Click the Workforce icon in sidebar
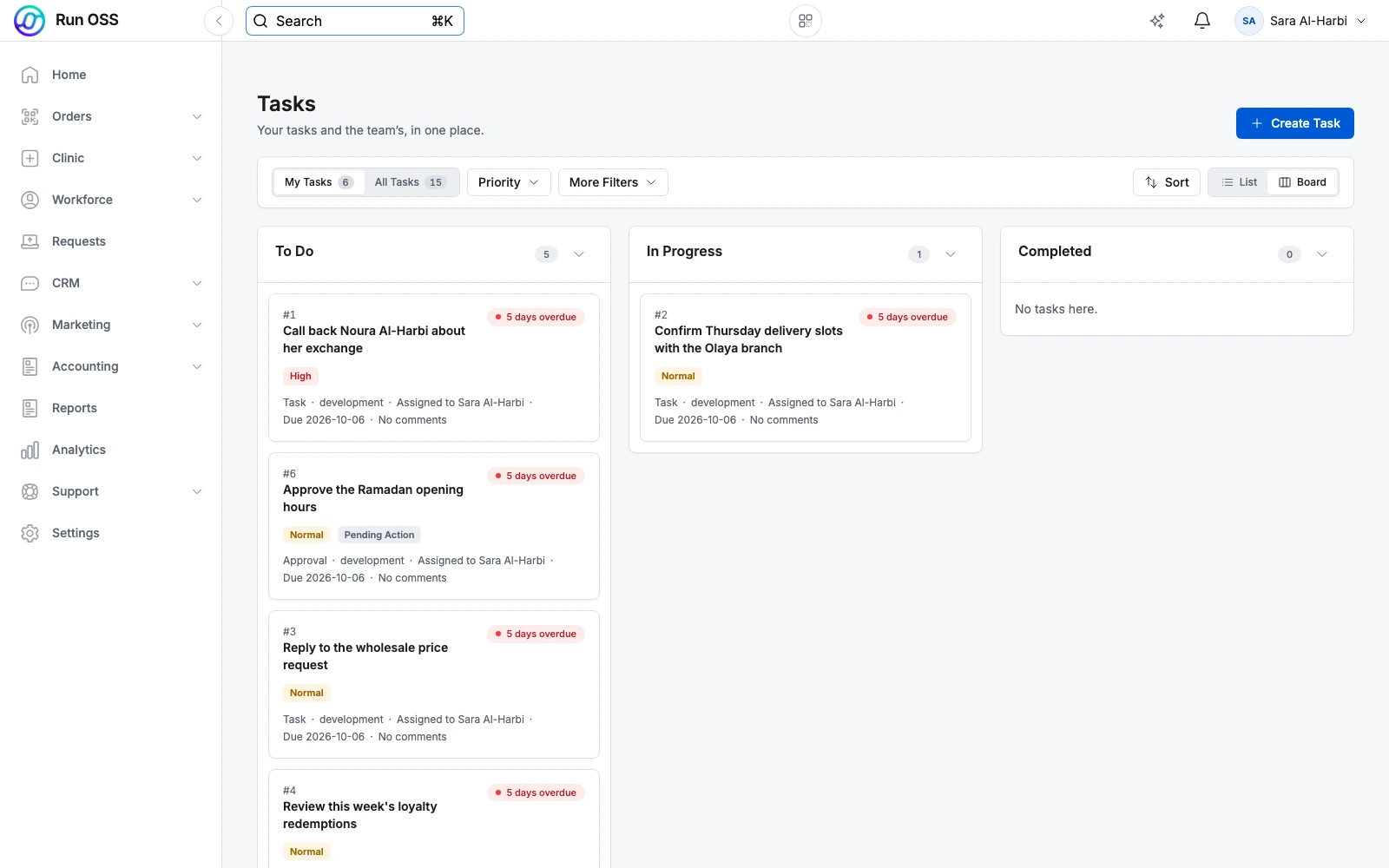The height and width of the screenshot is (868, 1389). pyautogui.click(x=30, y=200)
